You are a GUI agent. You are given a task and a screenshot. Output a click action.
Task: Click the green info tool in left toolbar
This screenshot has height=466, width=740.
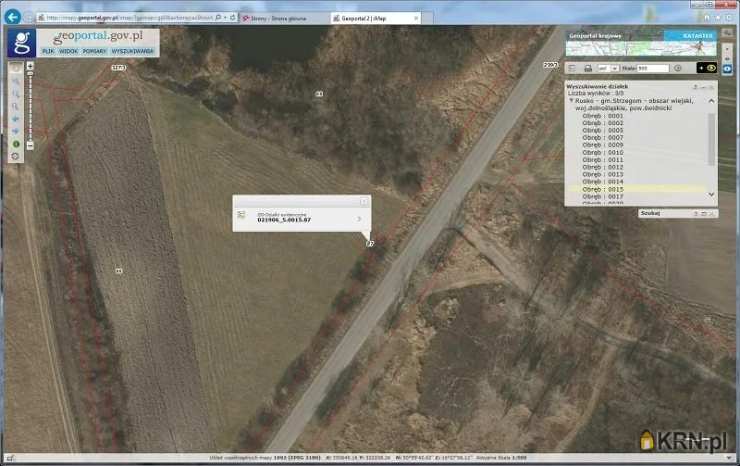pyautogui.click(x=15, y=143)
